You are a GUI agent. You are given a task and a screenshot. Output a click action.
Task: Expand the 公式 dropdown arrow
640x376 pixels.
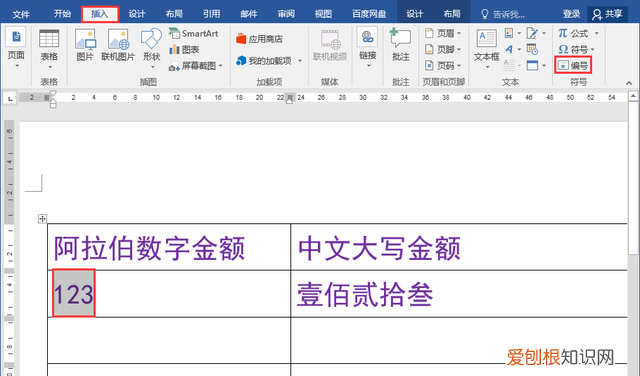[x=596, y=33]
